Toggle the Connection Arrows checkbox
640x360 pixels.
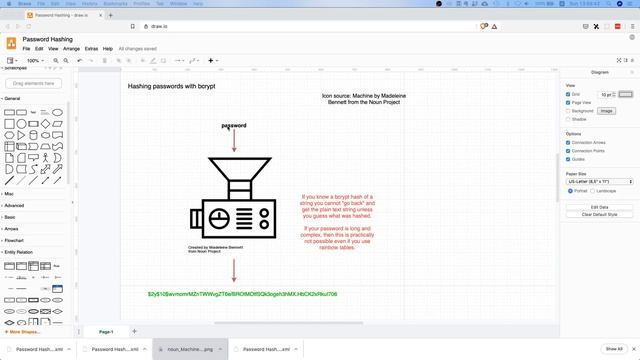(x=568, y=142)
